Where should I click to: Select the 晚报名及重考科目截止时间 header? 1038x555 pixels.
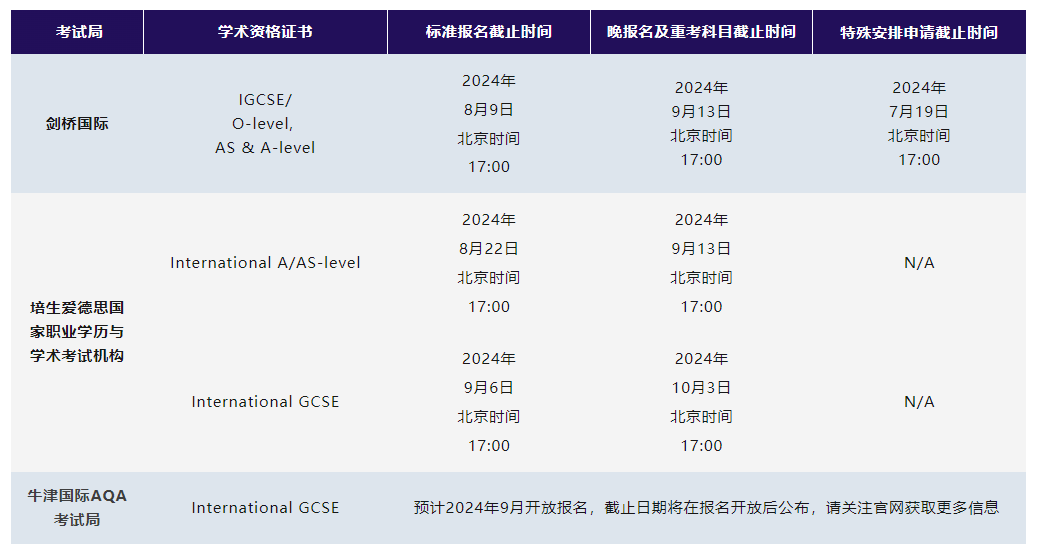pos(701,32)
